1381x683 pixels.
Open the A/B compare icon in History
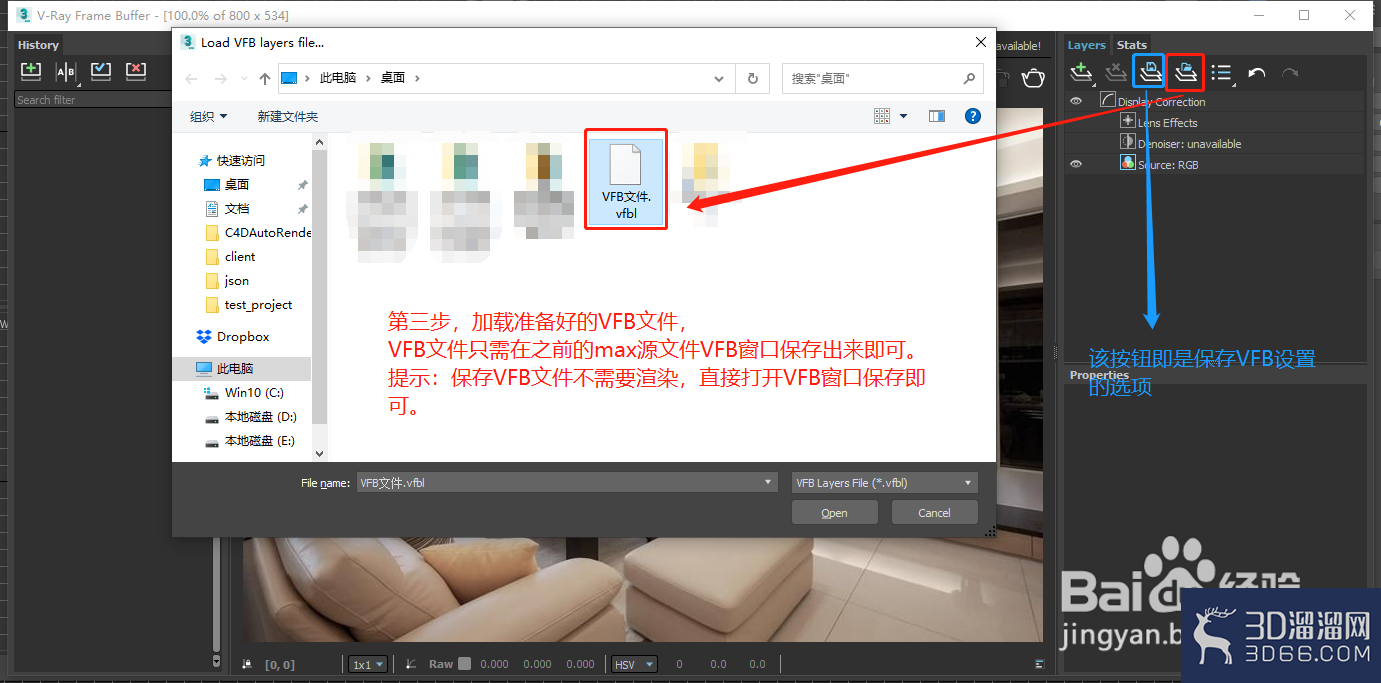66,71
